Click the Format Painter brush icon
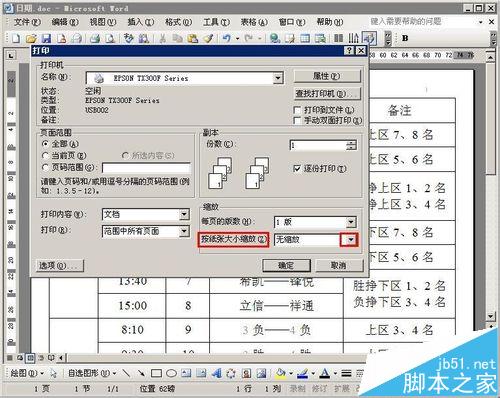Screen dimensions: 500x398 (209, 38)
